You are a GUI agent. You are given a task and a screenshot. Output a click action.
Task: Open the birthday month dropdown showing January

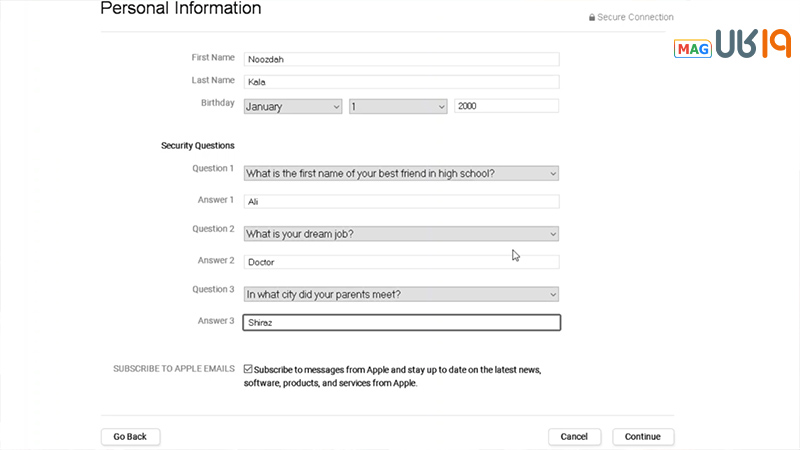(x=293, y=106)
